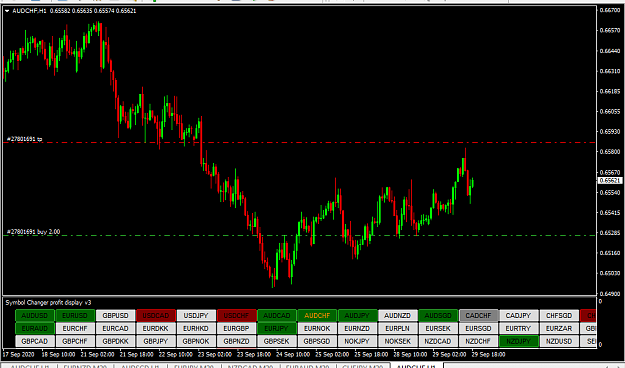This screenshot has width=625, height=368.
Task: Show the EURTRY chart
Action: coord(519,329)
